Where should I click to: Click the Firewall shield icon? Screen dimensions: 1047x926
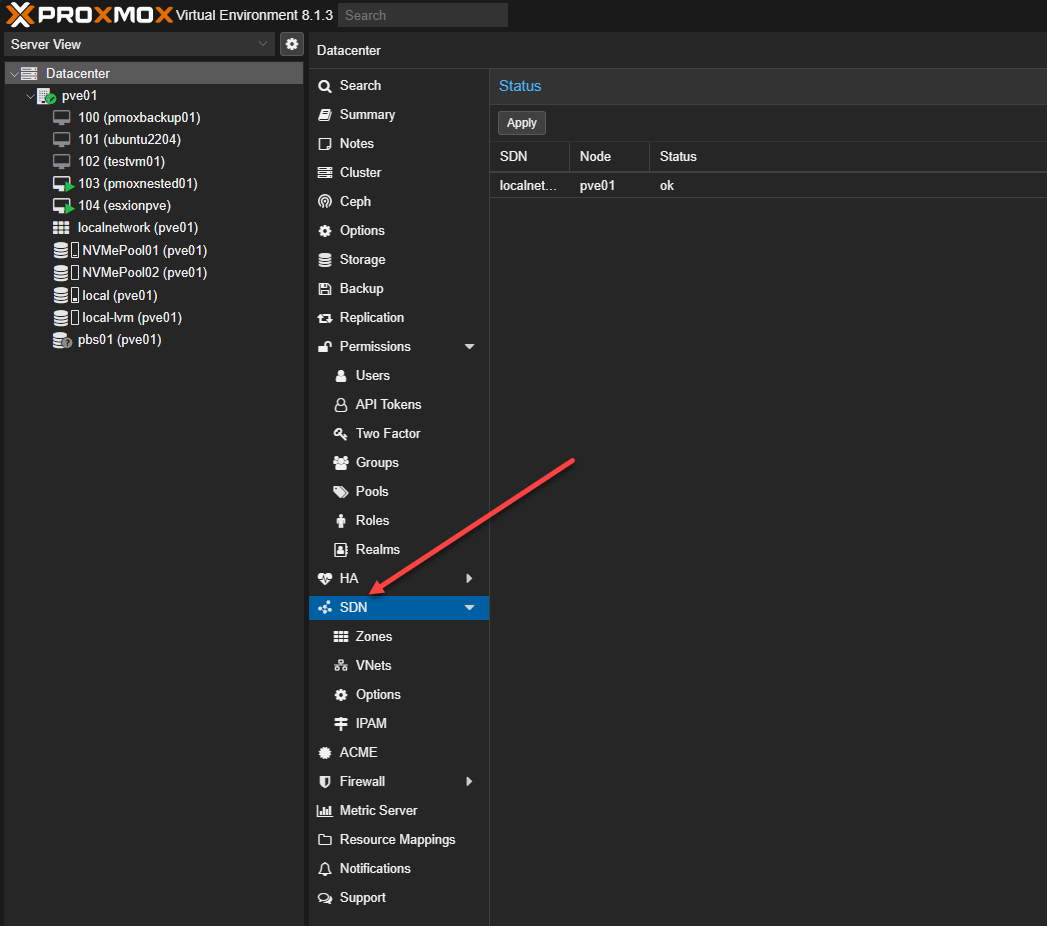click(x=325, y=782)
